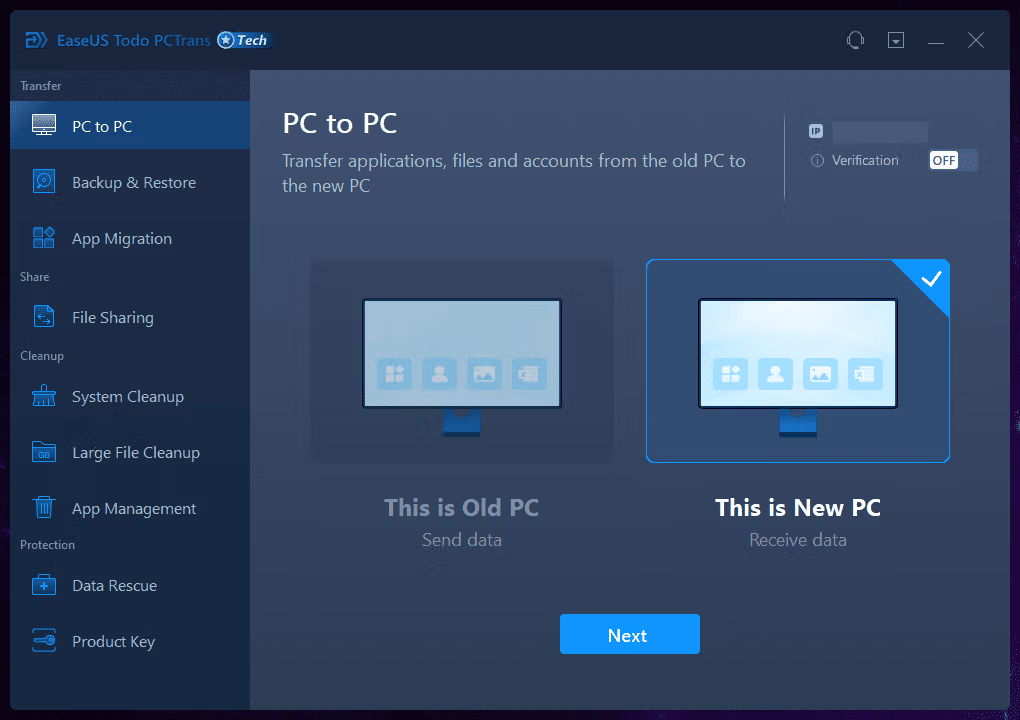Close the PCTrans window
Viewport: 1020px width, 720px height.
coord(976,40)
